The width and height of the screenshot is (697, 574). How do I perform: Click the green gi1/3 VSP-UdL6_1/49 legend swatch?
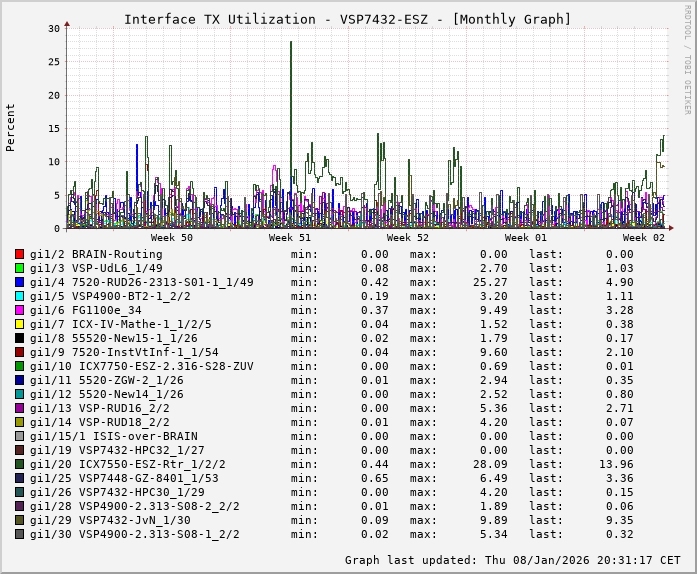(19, 268)
